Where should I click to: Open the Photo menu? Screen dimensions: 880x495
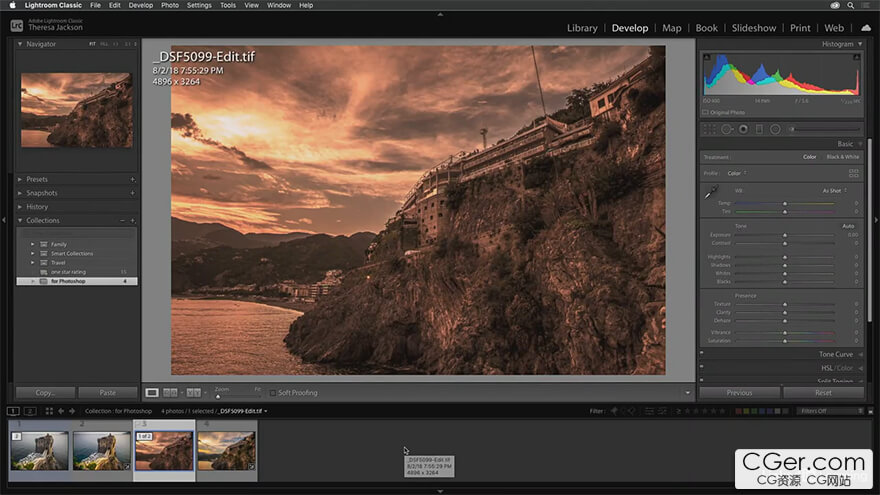(x=170, y=5)
